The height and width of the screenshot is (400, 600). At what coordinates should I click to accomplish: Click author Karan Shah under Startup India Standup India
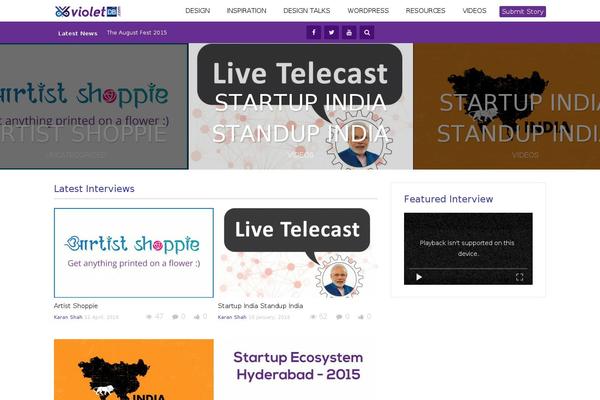[232, 317]
